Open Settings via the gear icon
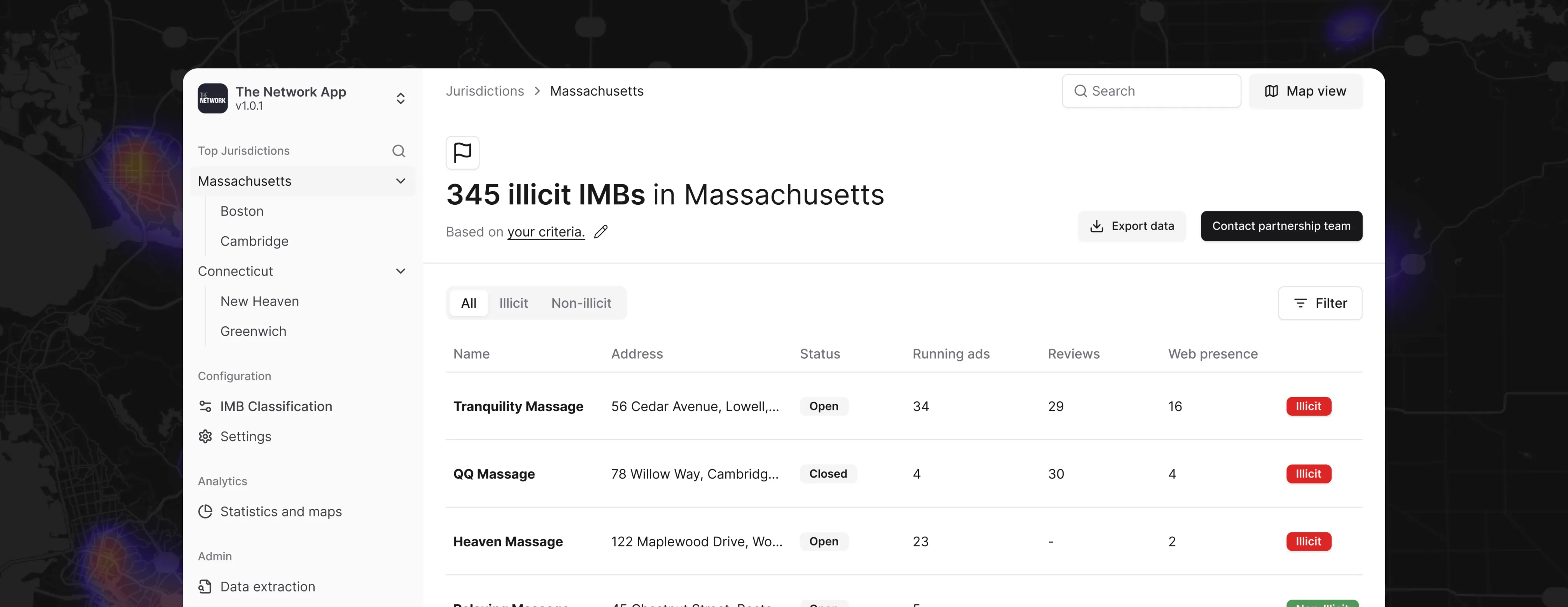 pos(205,437)
